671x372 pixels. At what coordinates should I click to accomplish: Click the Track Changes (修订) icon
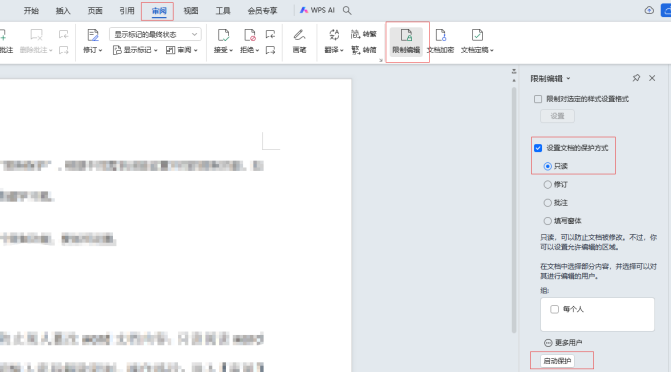93,35
